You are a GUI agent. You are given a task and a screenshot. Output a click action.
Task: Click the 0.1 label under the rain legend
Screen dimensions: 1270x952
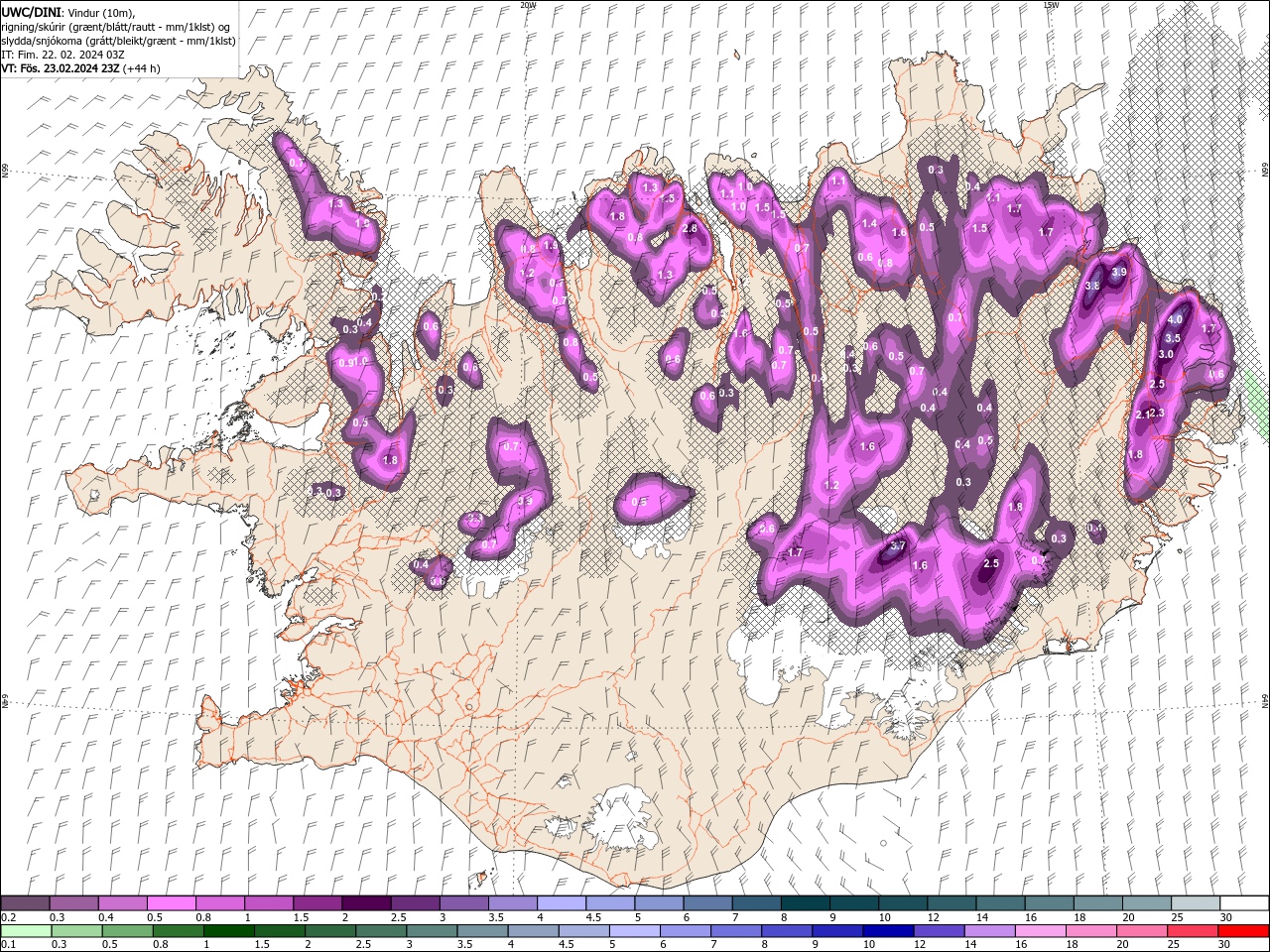point(9,945)
